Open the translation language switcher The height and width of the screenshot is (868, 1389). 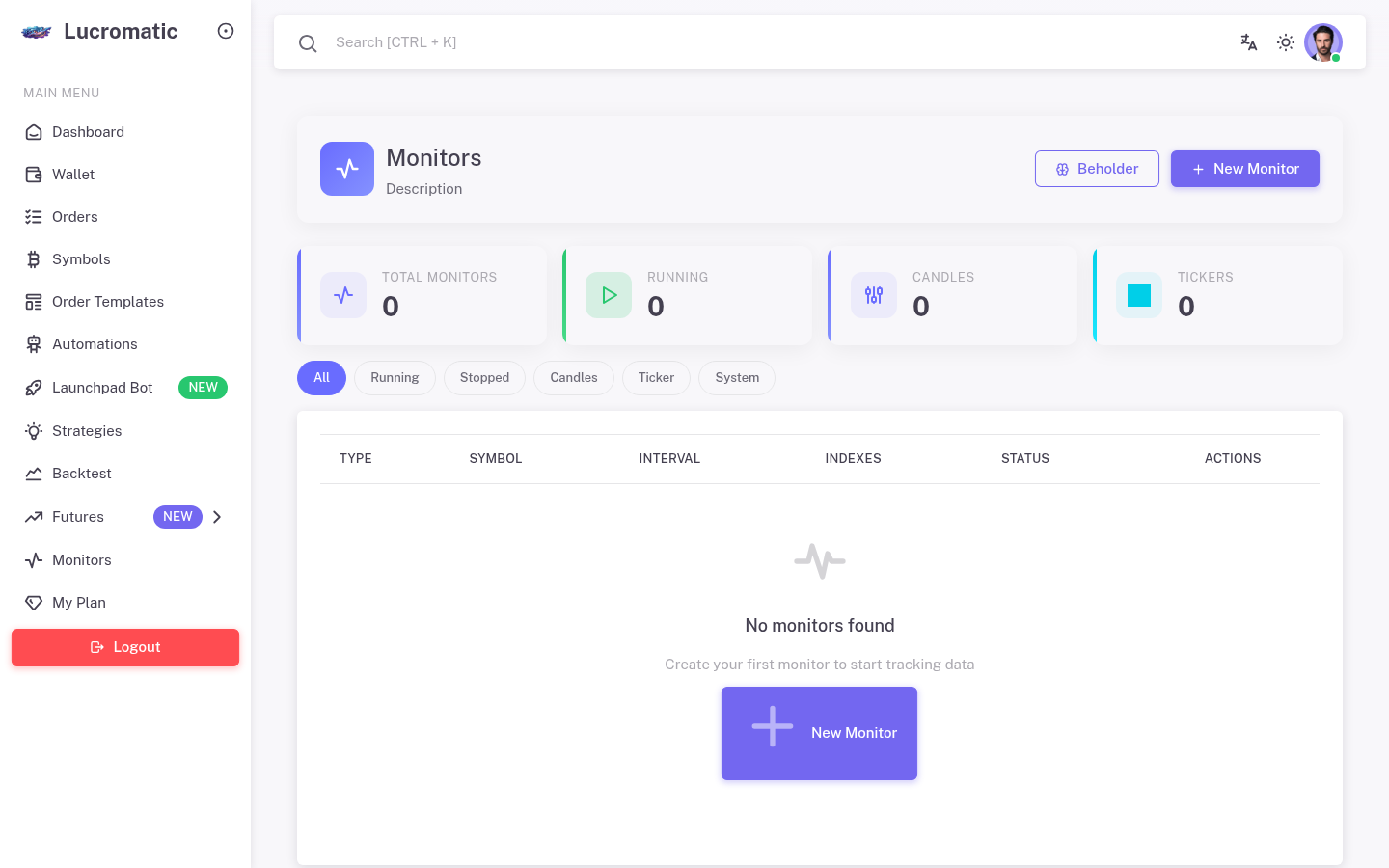1249,42
